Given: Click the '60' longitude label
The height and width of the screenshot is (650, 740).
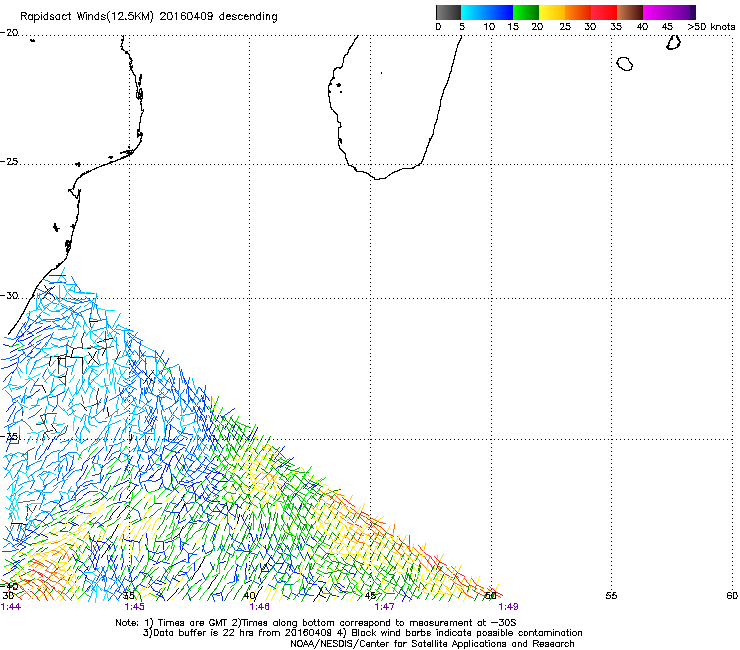Looking at the screenshot, I should click(732, 596).
